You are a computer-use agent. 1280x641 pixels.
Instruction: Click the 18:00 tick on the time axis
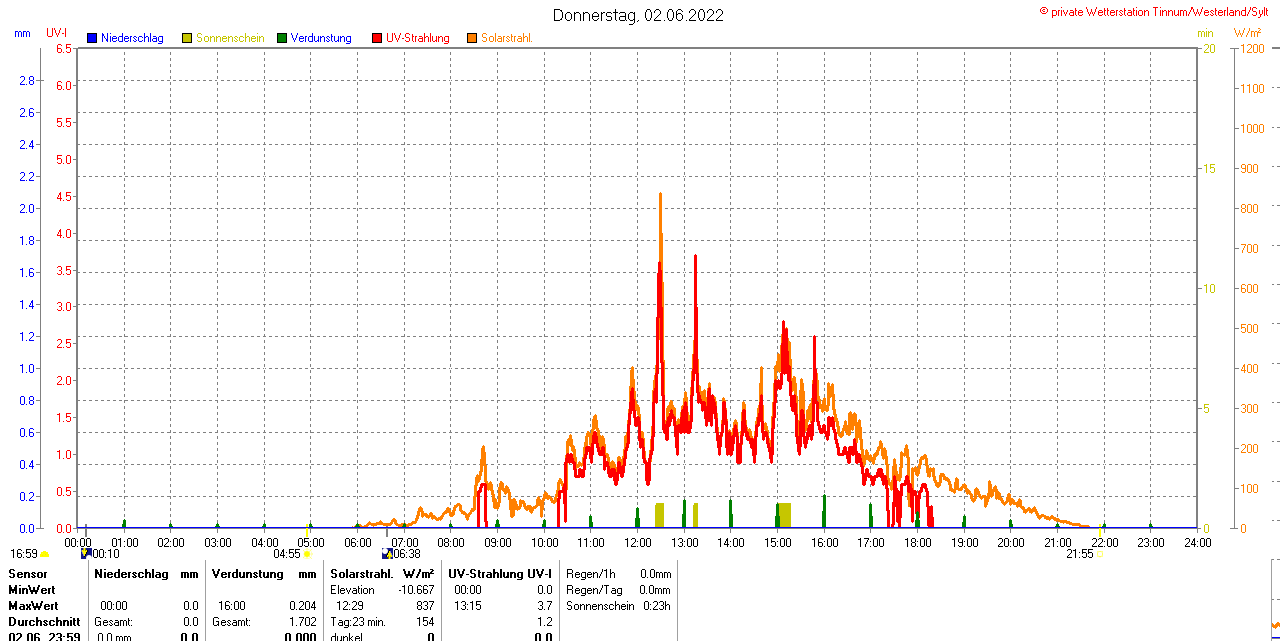(917, 542)
